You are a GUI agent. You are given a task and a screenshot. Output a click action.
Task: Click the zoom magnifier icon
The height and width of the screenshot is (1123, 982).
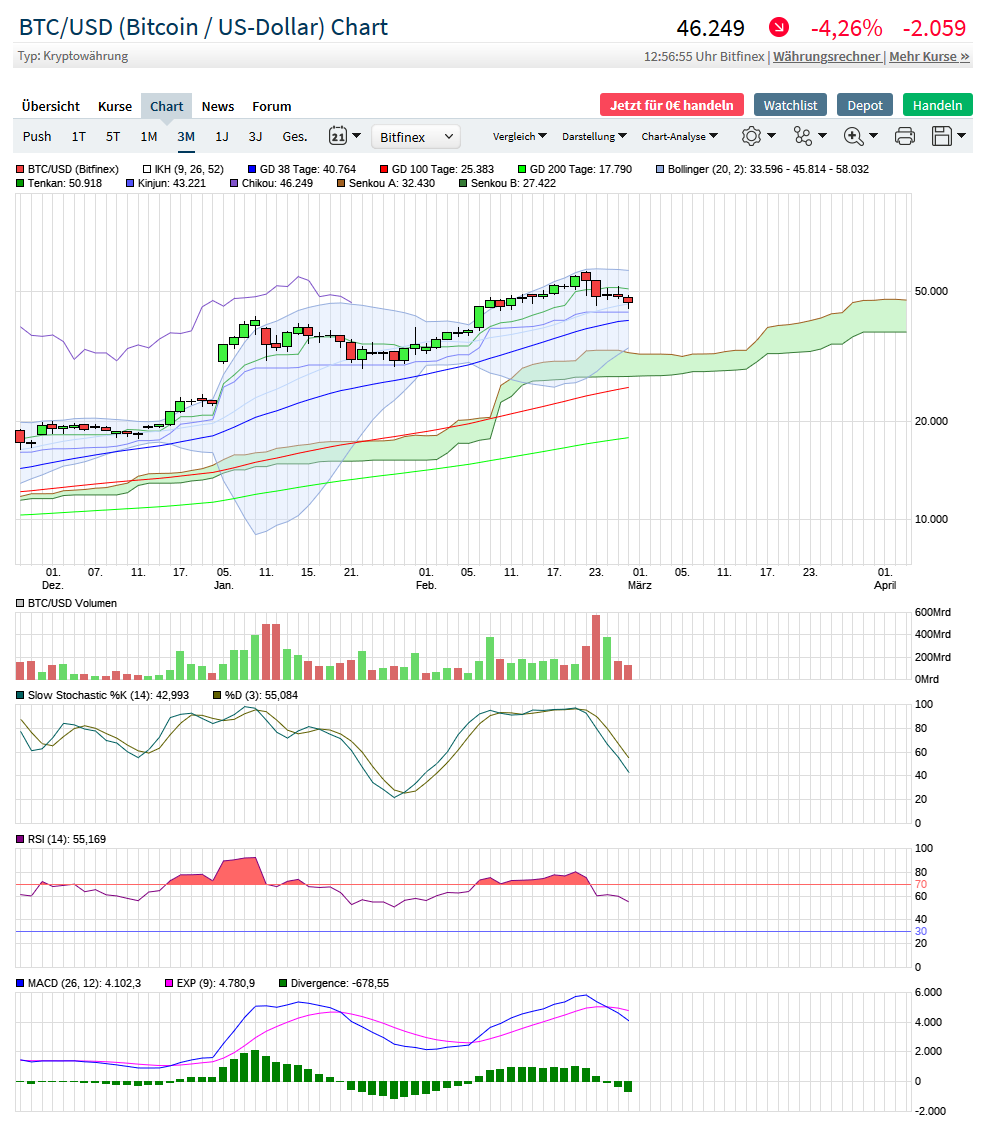tap(853, 136)
